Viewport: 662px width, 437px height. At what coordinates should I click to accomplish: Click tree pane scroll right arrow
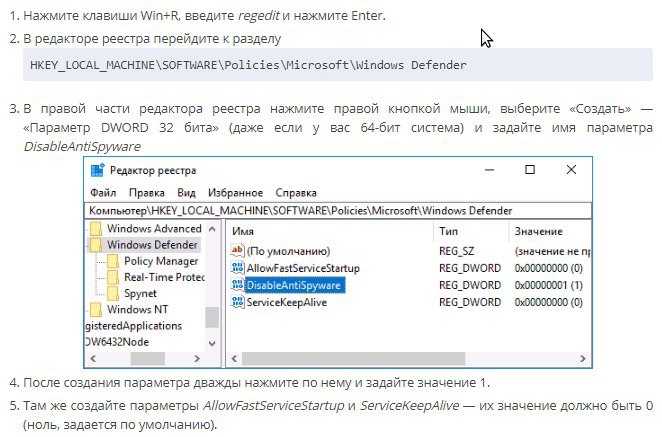point(197,358)
